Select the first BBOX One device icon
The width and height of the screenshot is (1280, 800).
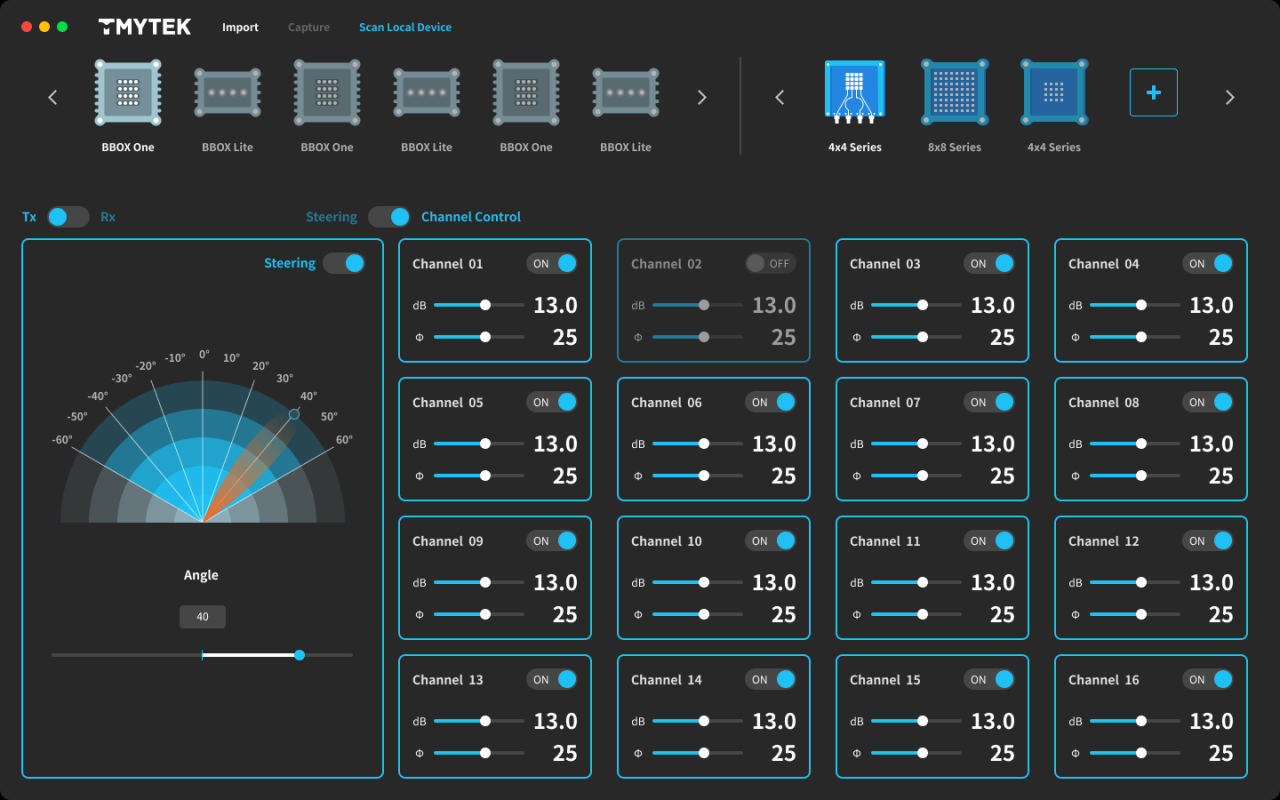click(128, 92)
